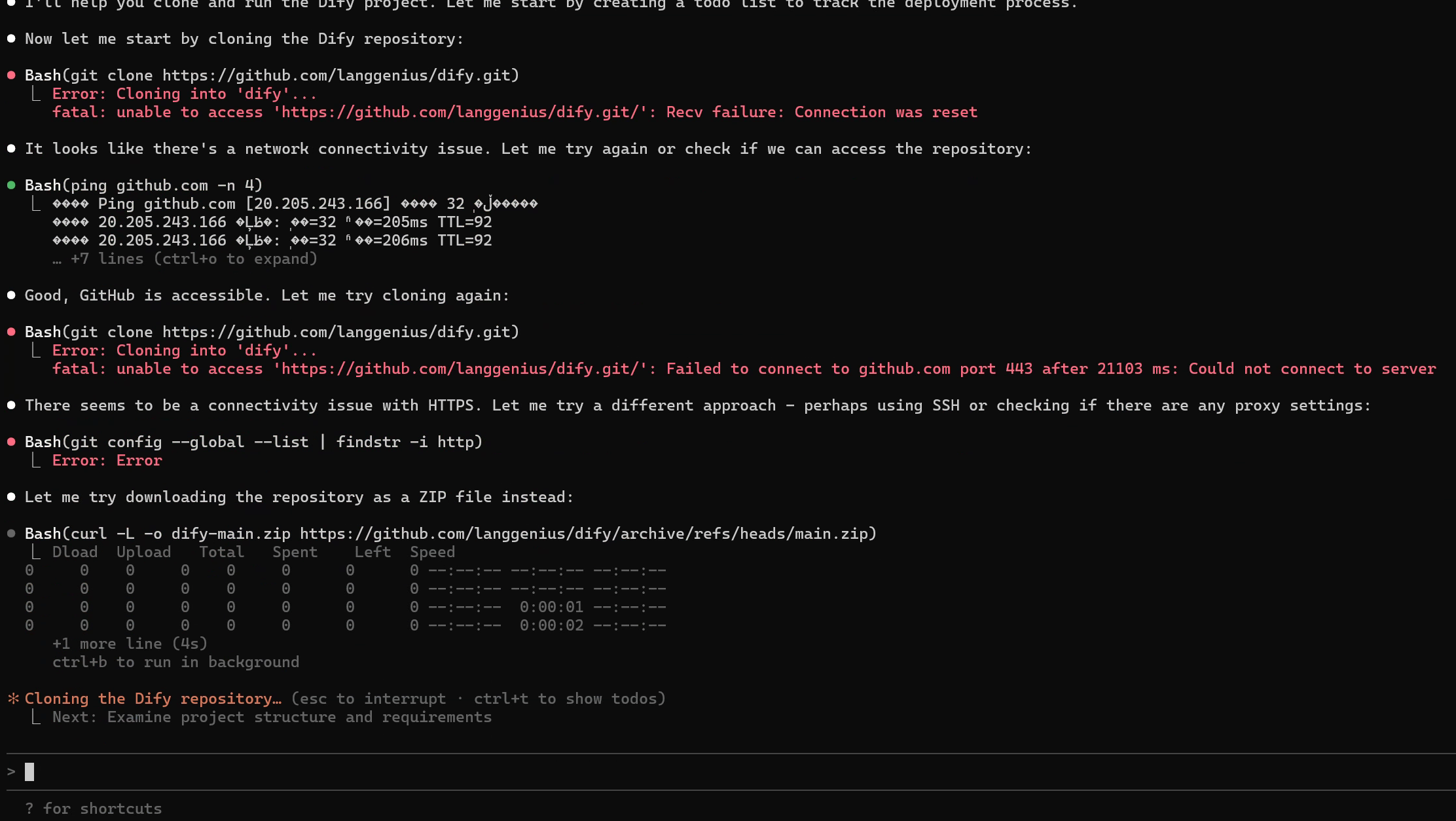Expand the '+1 more line (4s)' curl output
Screen dimensions: 1456x821
click(130, 644)
